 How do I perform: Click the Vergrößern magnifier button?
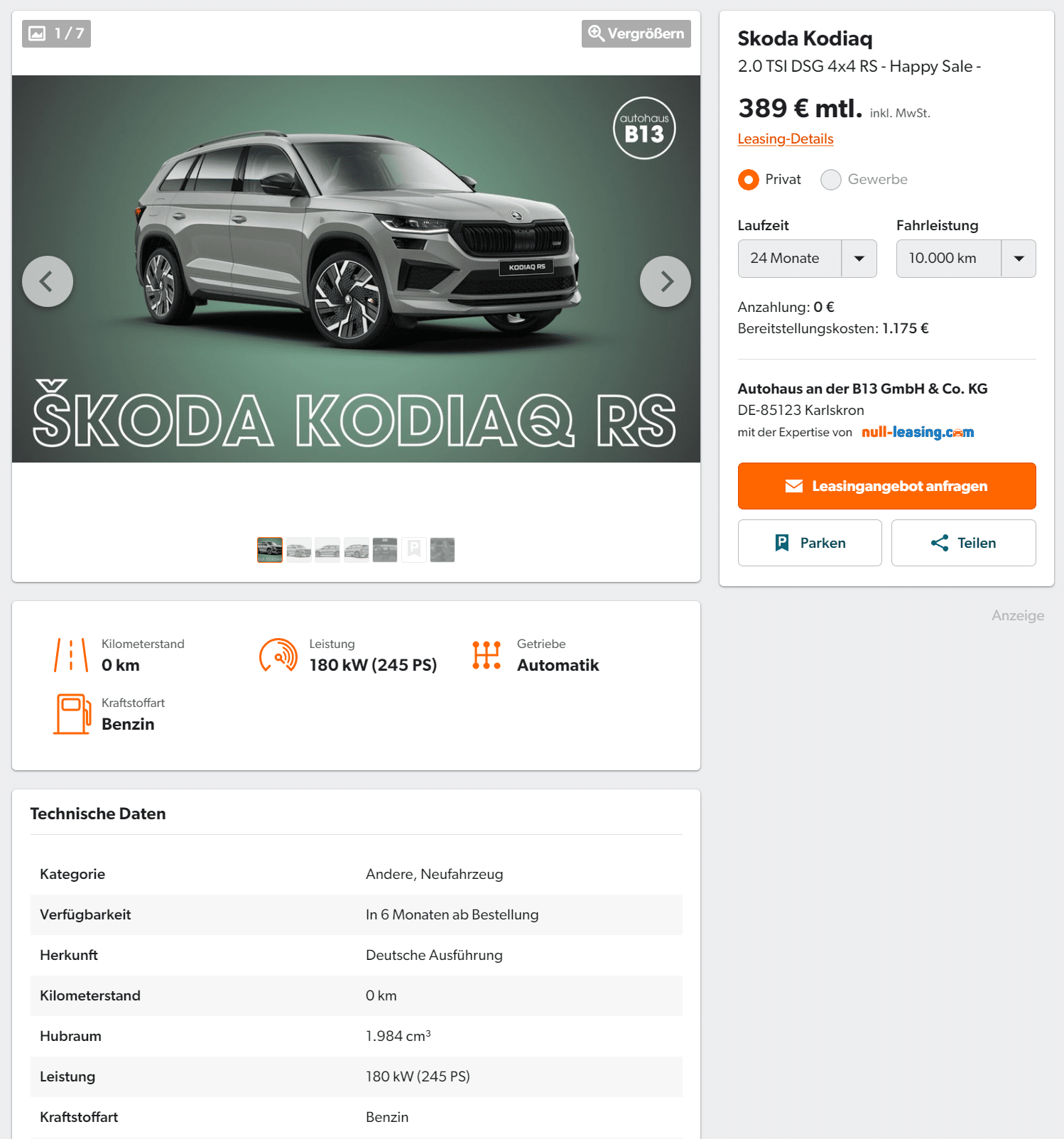(x=636, y=33)
